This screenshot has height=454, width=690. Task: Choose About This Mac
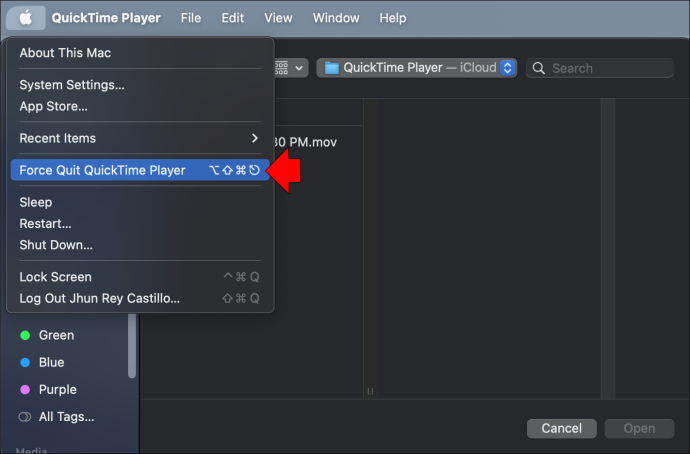click(140, 53)
